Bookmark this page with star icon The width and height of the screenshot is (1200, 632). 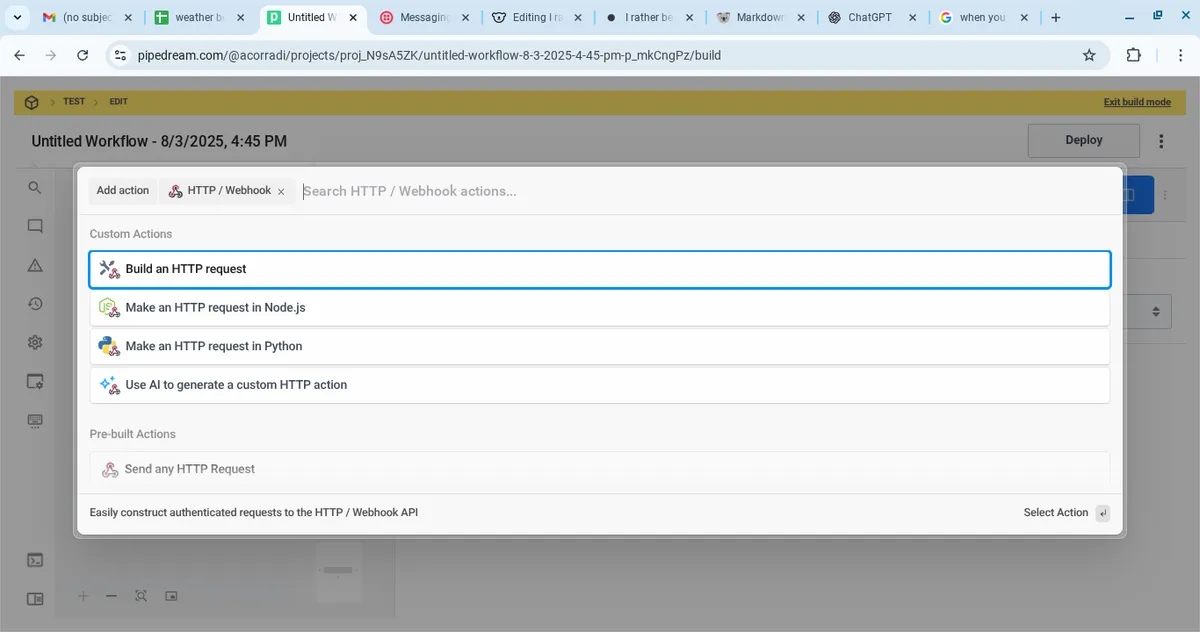1089,56
